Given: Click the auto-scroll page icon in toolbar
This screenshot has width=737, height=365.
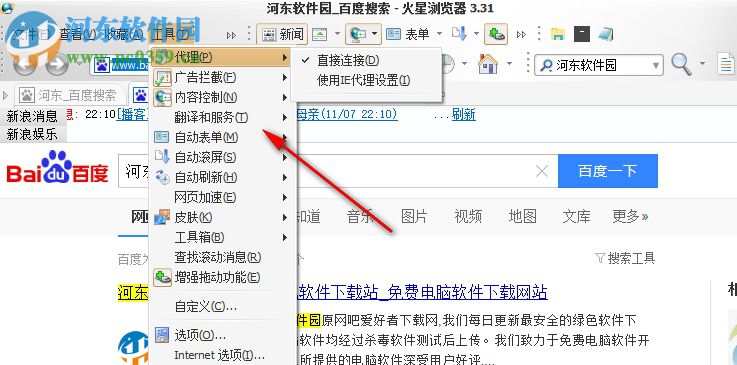Looking at the screenshot, I should coord(459,34).
